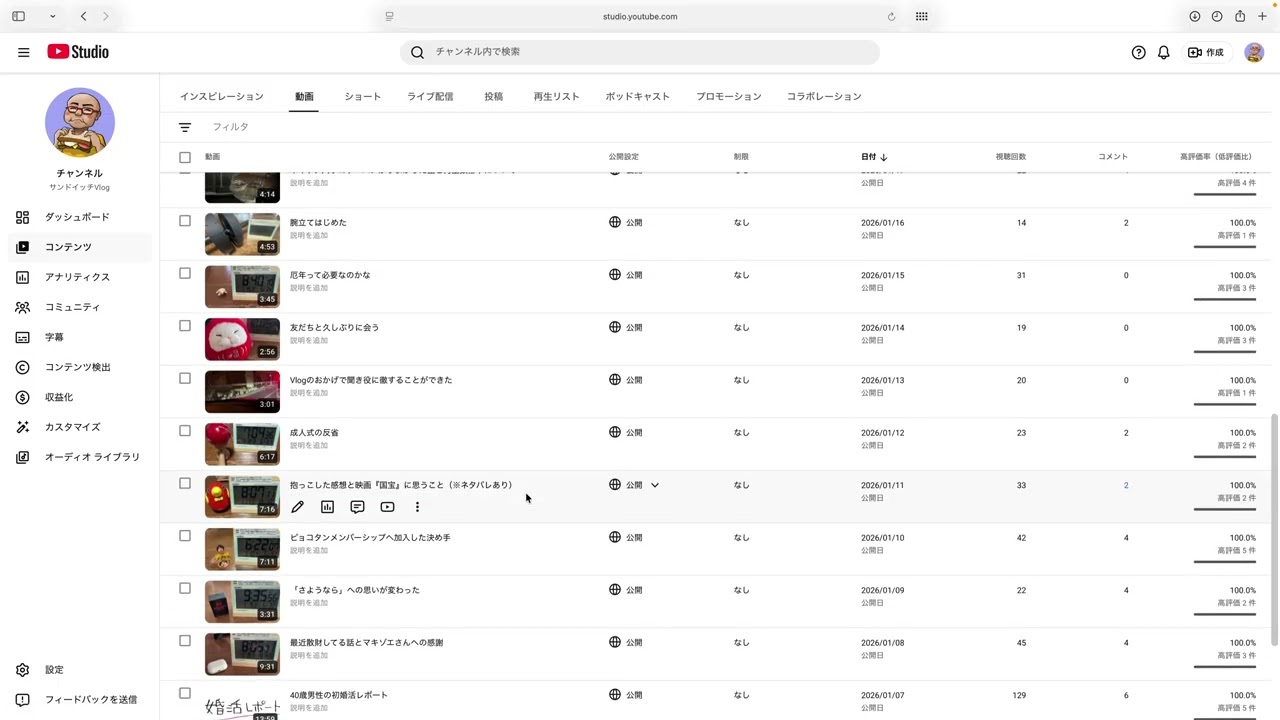Open thumbnail of 最近散財してる話 video
1280x720 pixels.
pos(242,654)
